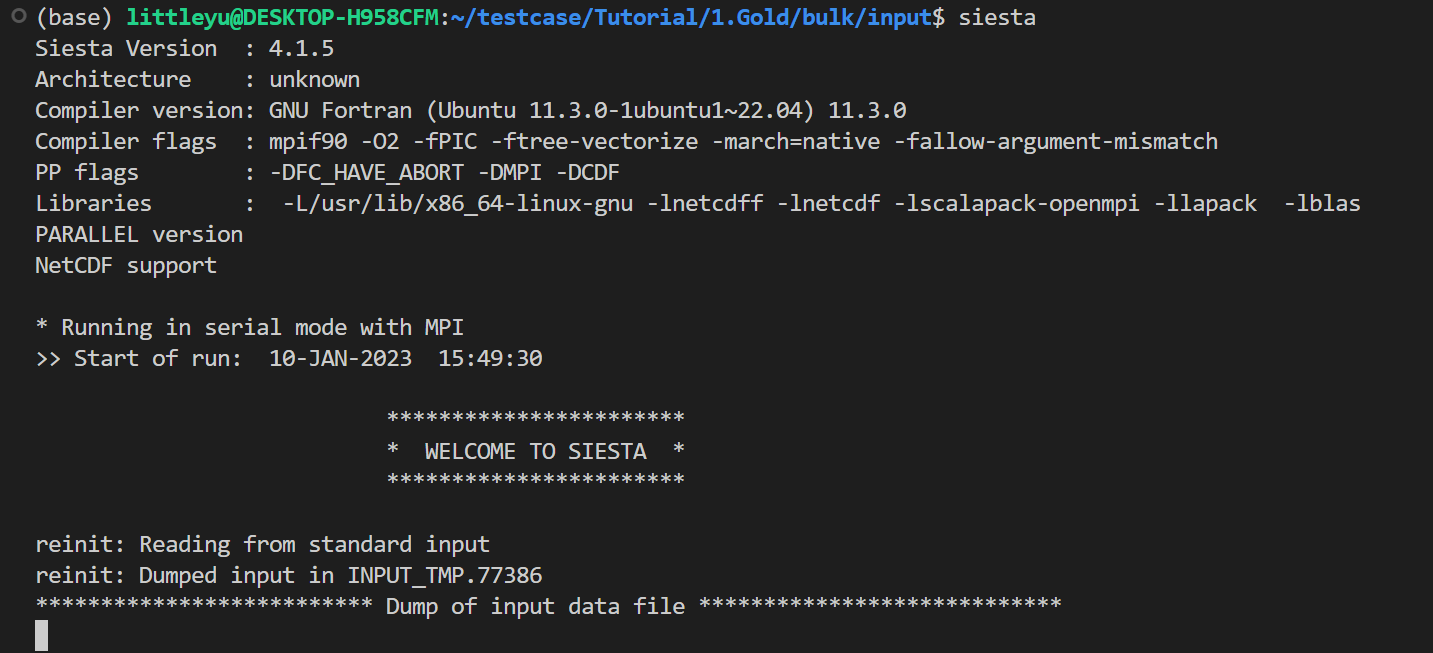Click the WELCOME TO SIESTA banner text
1433x653 pixels.
pos(535,451)
